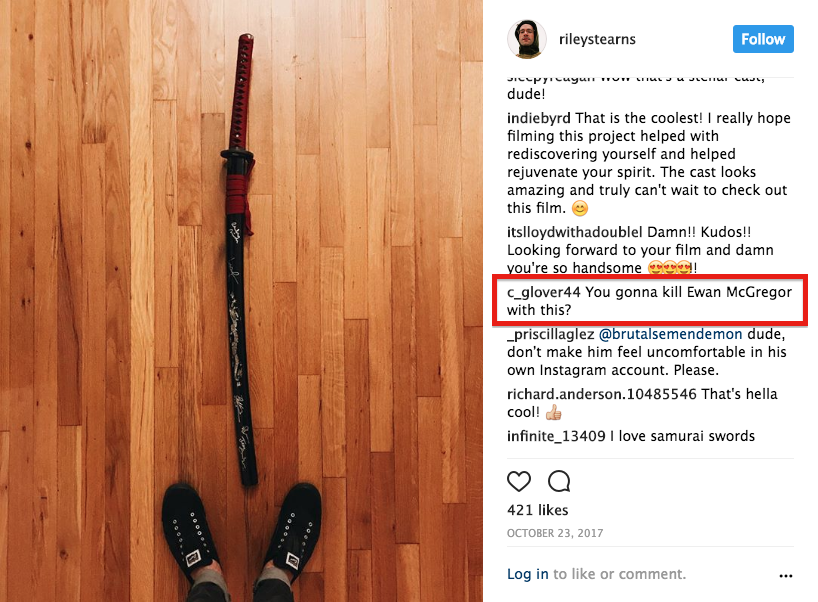This screenshot has height=602, width=818.
Task: Open the three-dot more options menu
Action: [786, 576]
